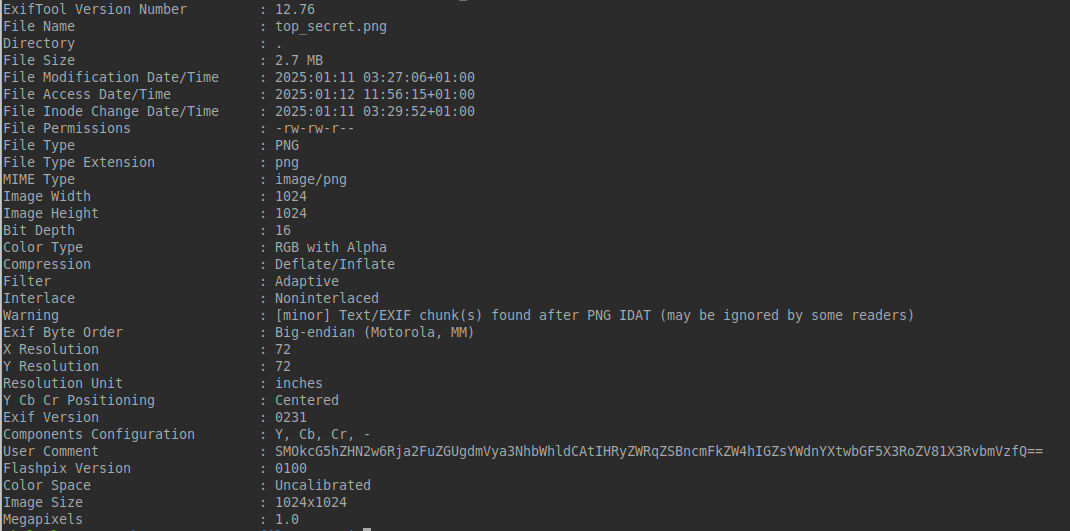This screenshot has height=531, width=1070.
Task: Click the Interlace value Noninterlaced
Action: pos(327,298)
